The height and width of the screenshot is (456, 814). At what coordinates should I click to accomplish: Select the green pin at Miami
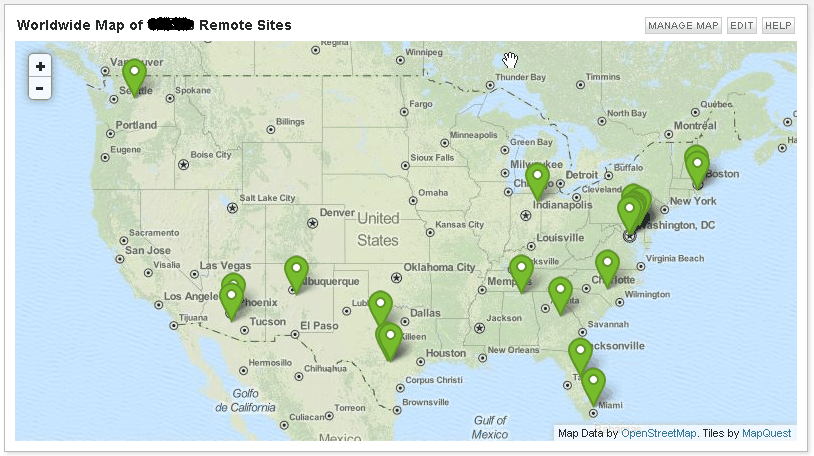coord(593,387)
